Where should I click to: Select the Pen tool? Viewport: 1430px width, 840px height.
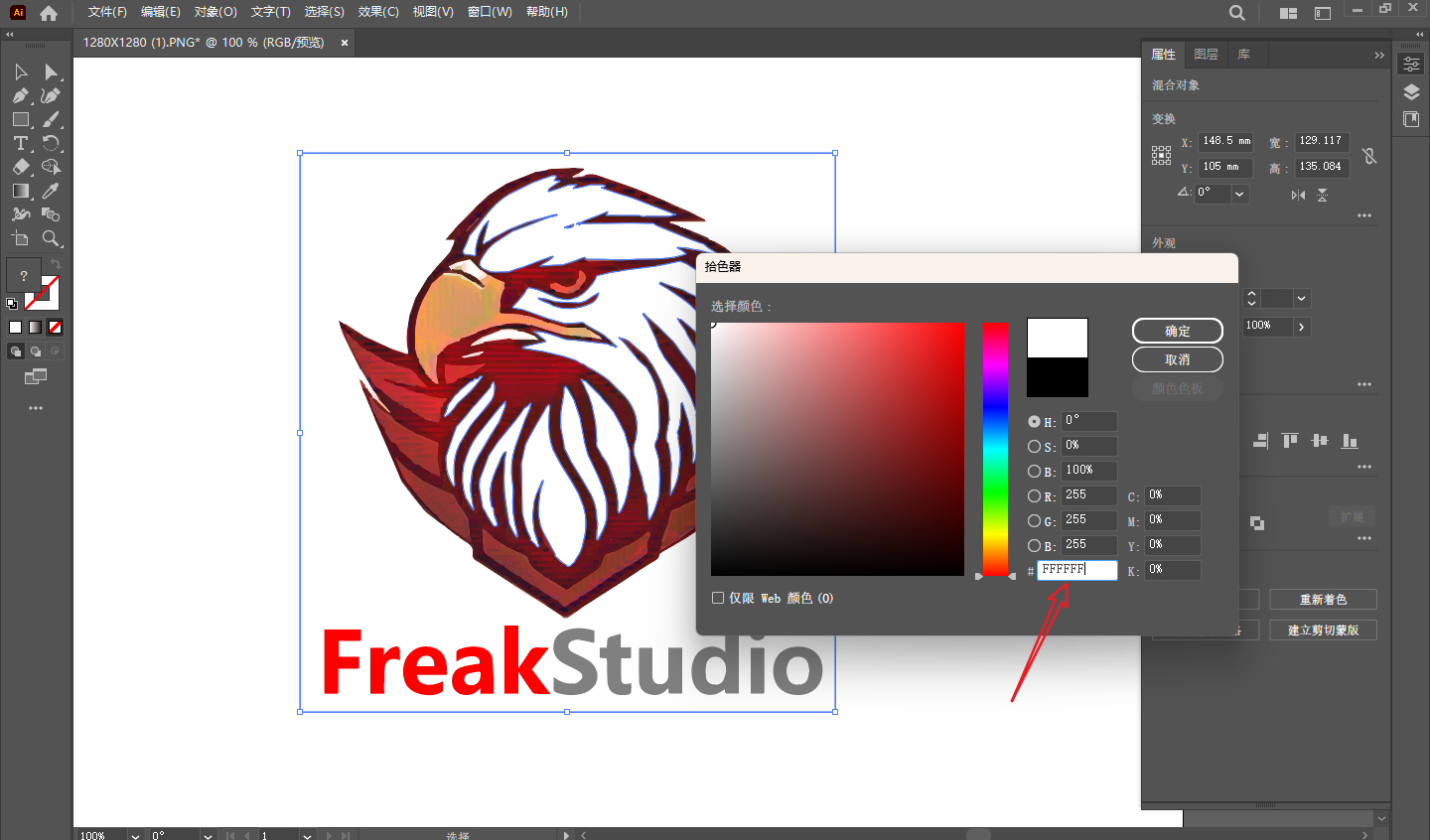click(x=21, y=95)
